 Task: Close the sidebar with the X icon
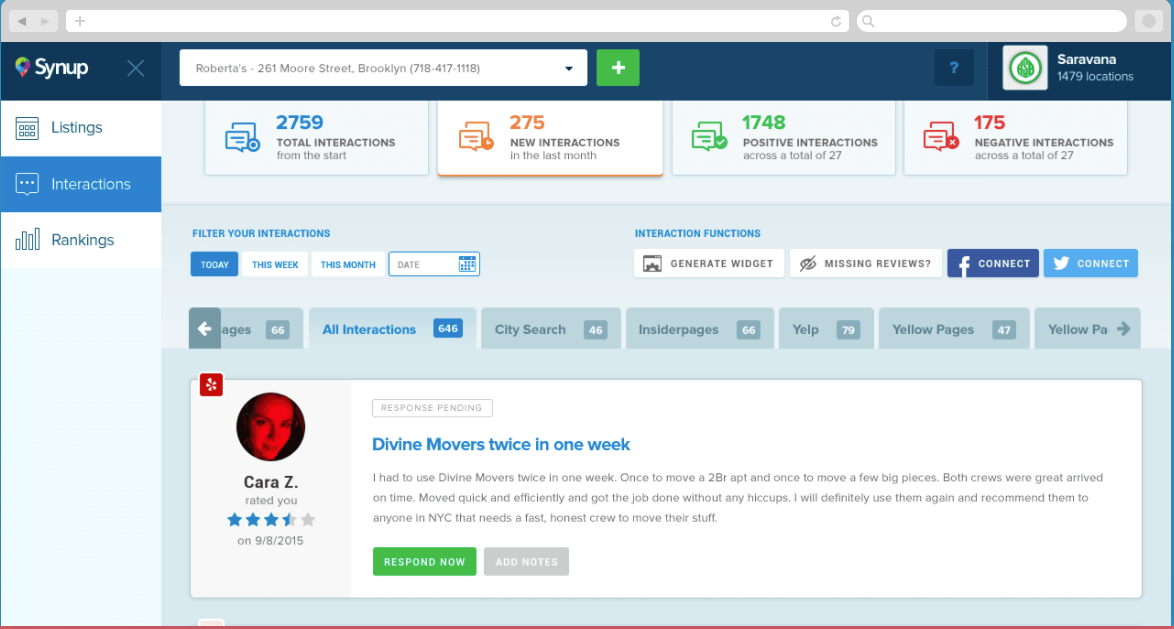point(136,69)
